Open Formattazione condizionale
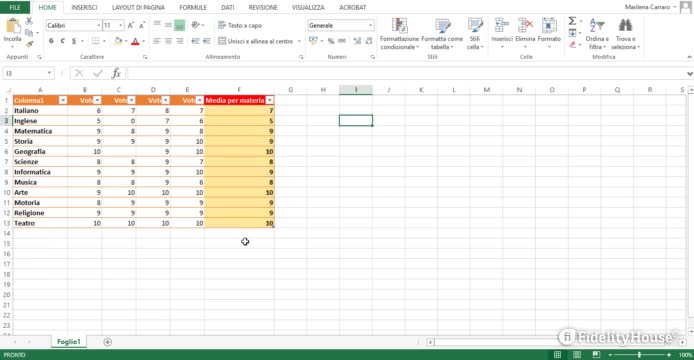This screenshot has width=694, height=360. pyautogui.click(x=399, y=34)
